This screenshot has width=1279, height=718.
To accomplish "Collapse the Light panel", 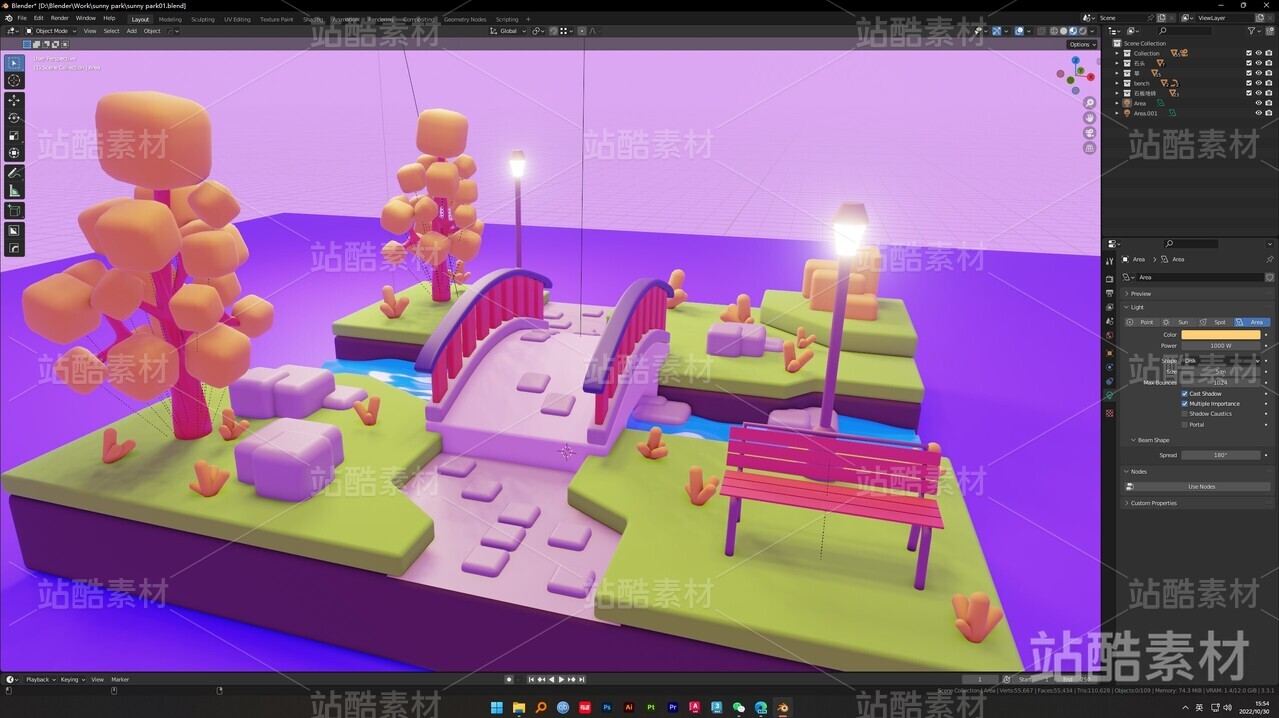I will click(x=1197, y=307).
